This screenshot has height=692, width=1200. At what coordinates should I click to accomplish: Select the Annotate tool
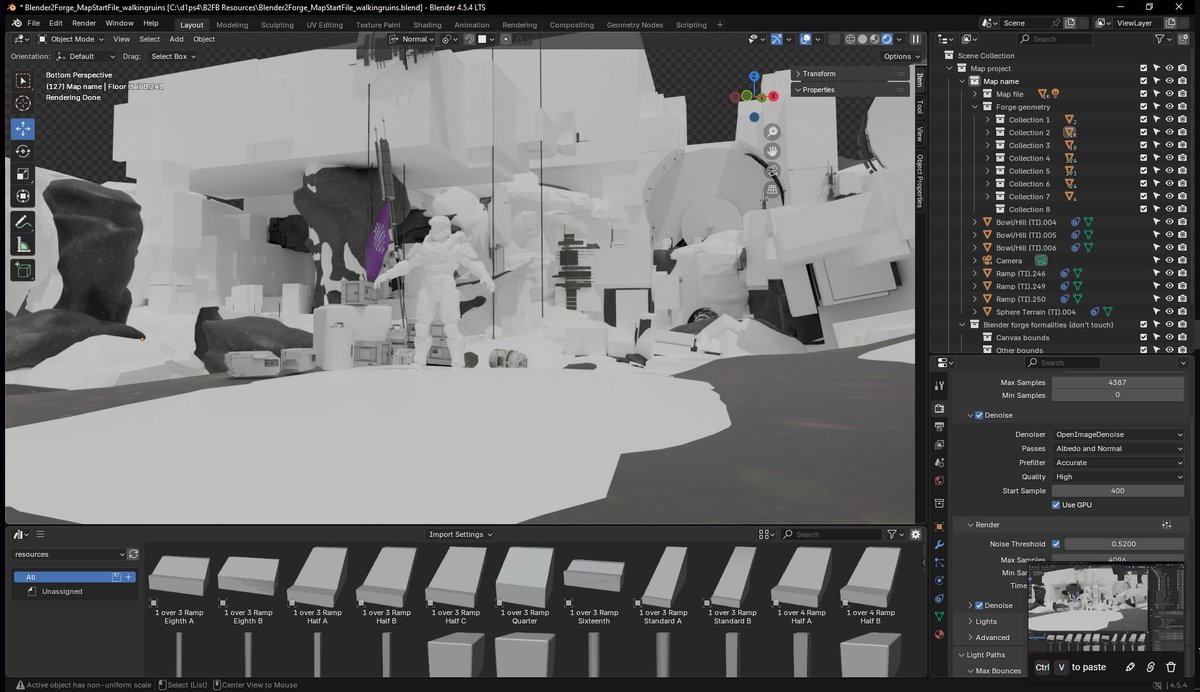(23, 221)
